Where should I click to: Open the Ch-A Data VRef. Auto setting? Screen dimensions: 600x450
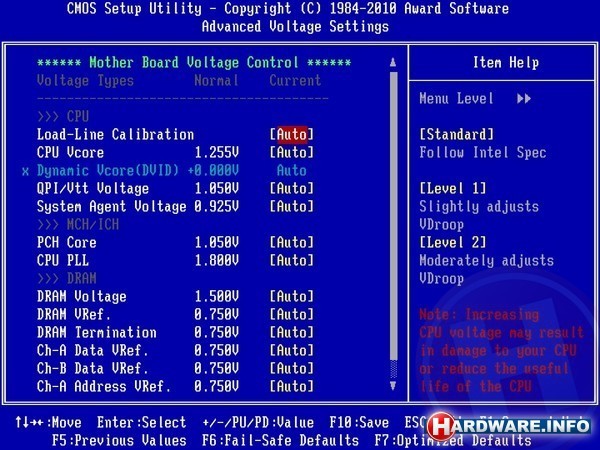tap(292, 350)
